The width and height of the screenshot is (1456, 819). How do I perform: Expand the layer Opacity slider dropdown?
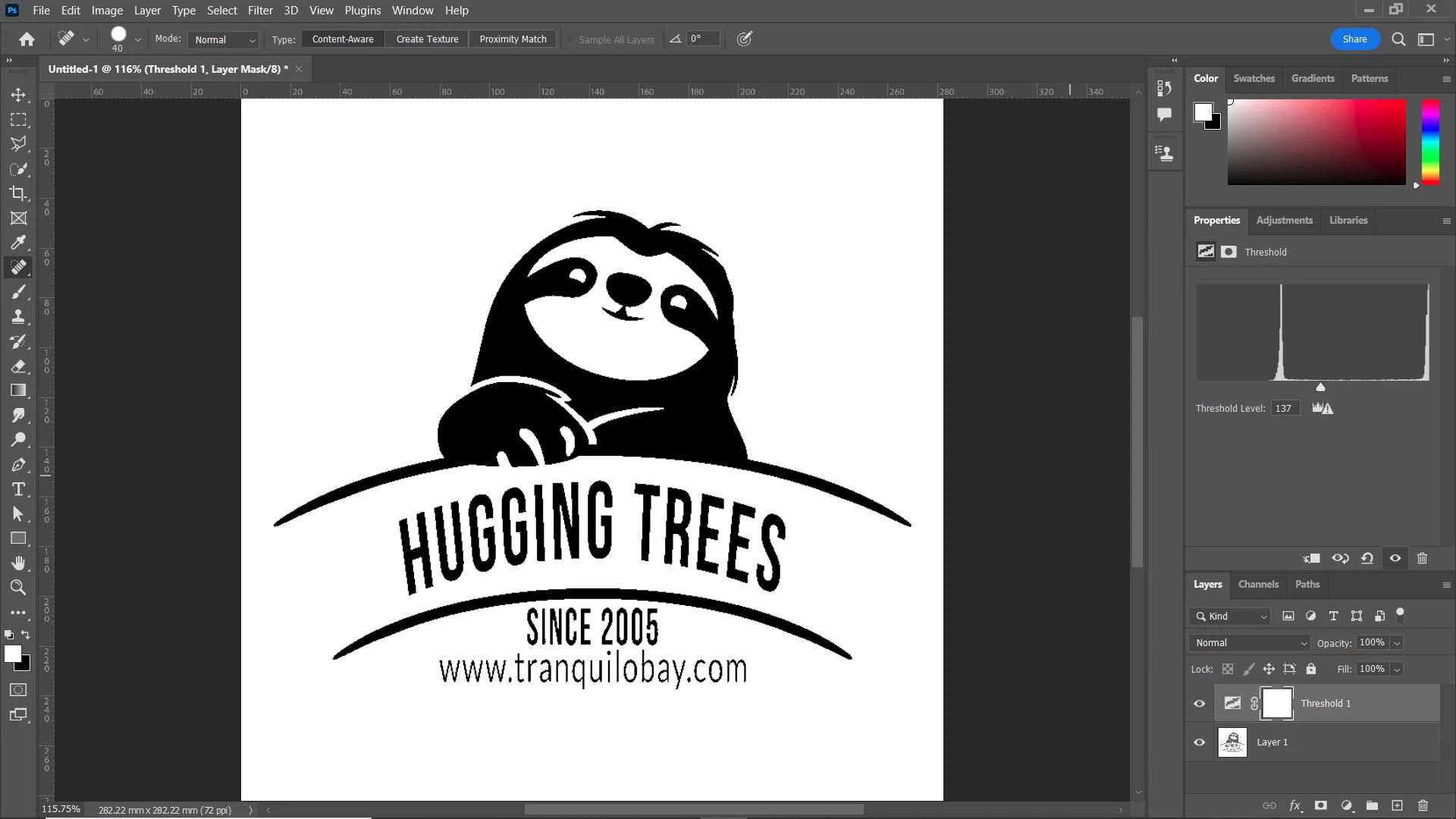coord(1397,643)
